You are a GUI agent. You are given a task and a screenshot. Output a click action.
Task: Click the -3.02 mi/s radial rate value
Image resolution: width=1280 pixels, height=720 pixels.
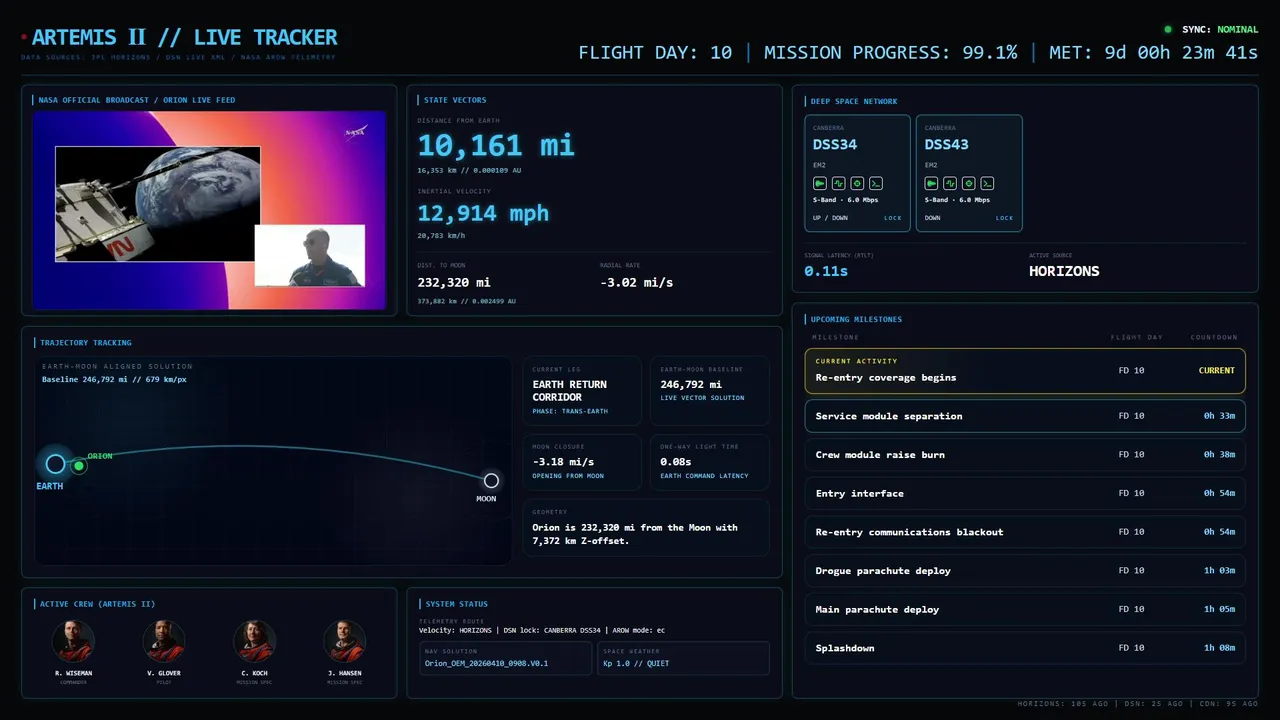636,283
